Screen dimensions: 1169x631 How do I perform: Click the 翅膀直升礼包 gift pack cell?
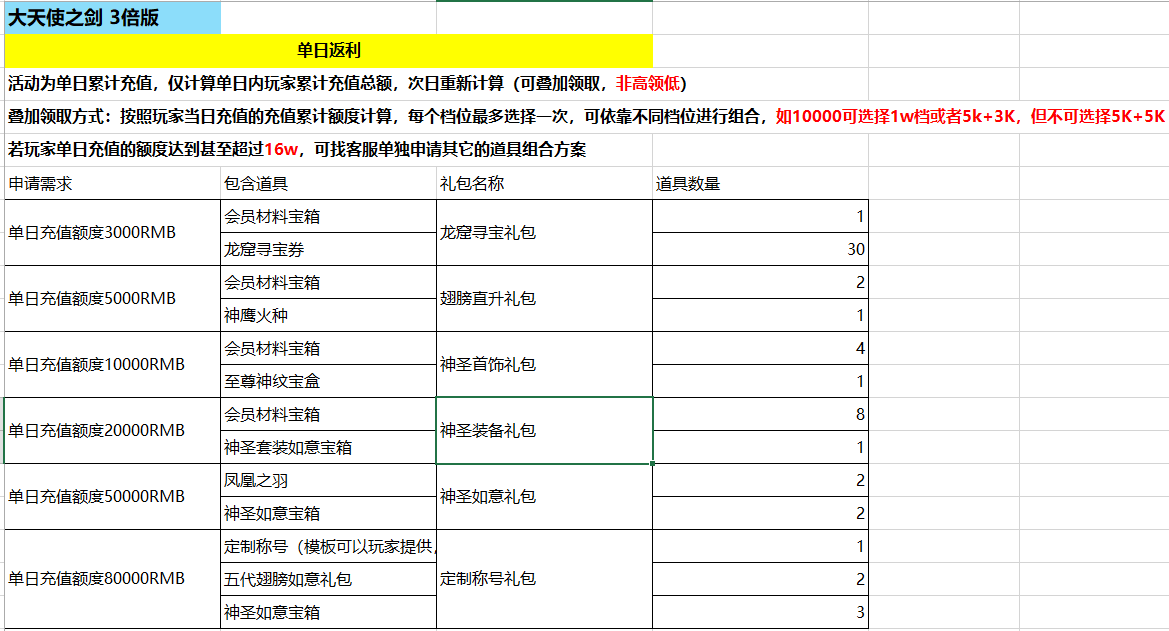544,298
